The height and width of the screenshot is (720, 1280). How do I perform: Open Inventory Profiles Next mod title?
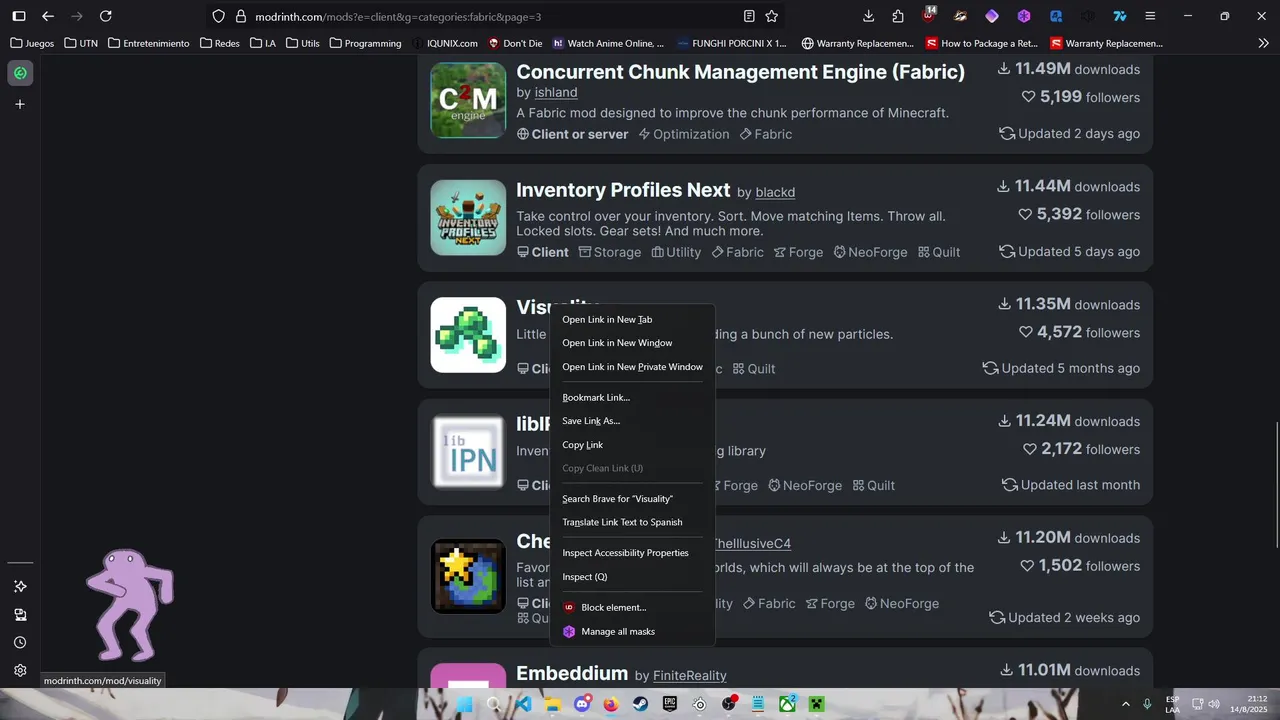pyautogui.click(x=623, y=190)
